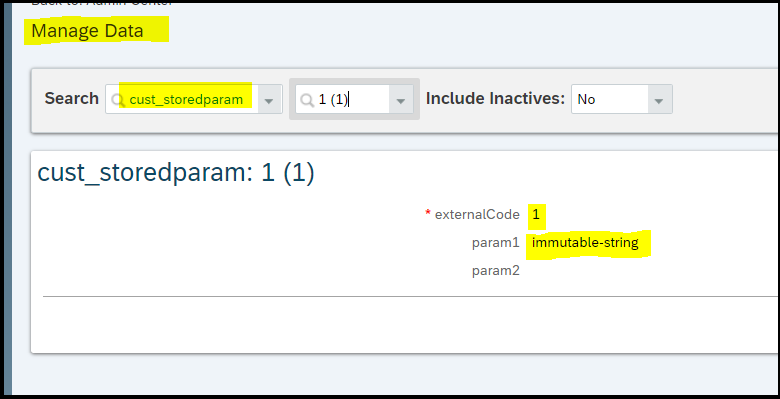This screenshot has width=780, height=399.
Task: Expand the 1 (1) record dropdown arrow
Action: click(400, 100)
